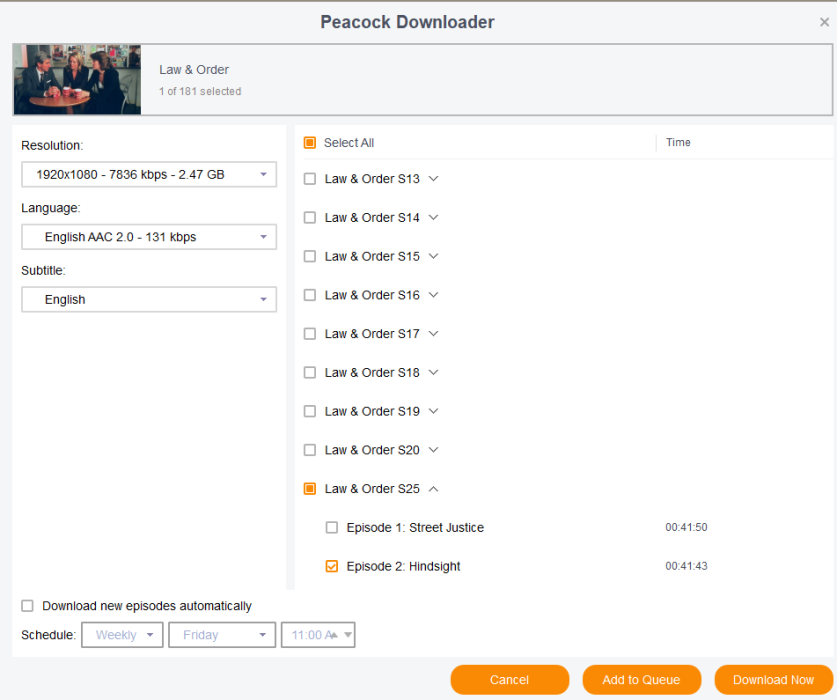837x700 pixels.
Task: Check the Law & Order S20 checkbox
Action: pos(310,450)
